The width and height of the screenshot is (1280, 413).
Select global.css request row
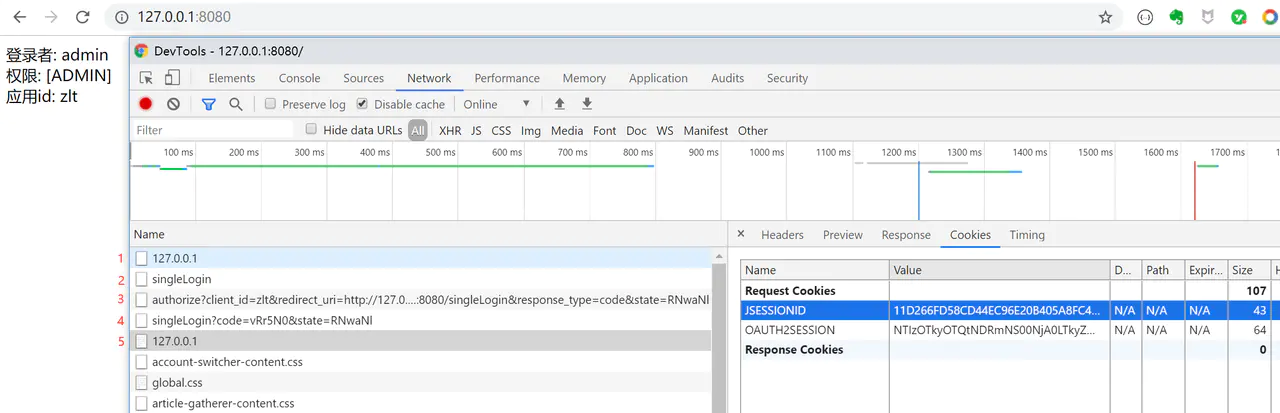coord(421,383)
